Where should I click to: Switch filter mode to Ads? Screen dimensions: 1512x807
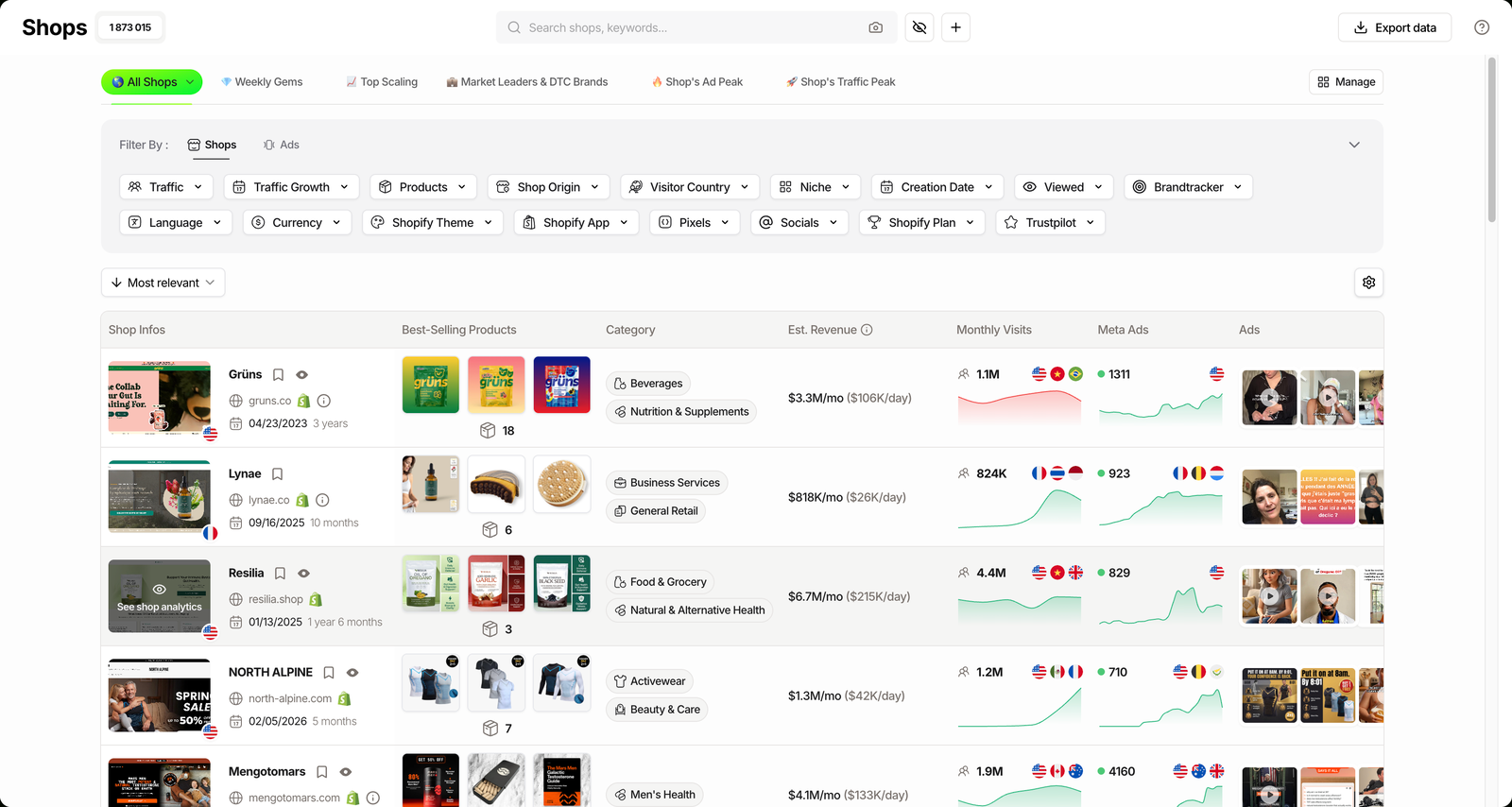pyautogui.click(x=282, y=145)
